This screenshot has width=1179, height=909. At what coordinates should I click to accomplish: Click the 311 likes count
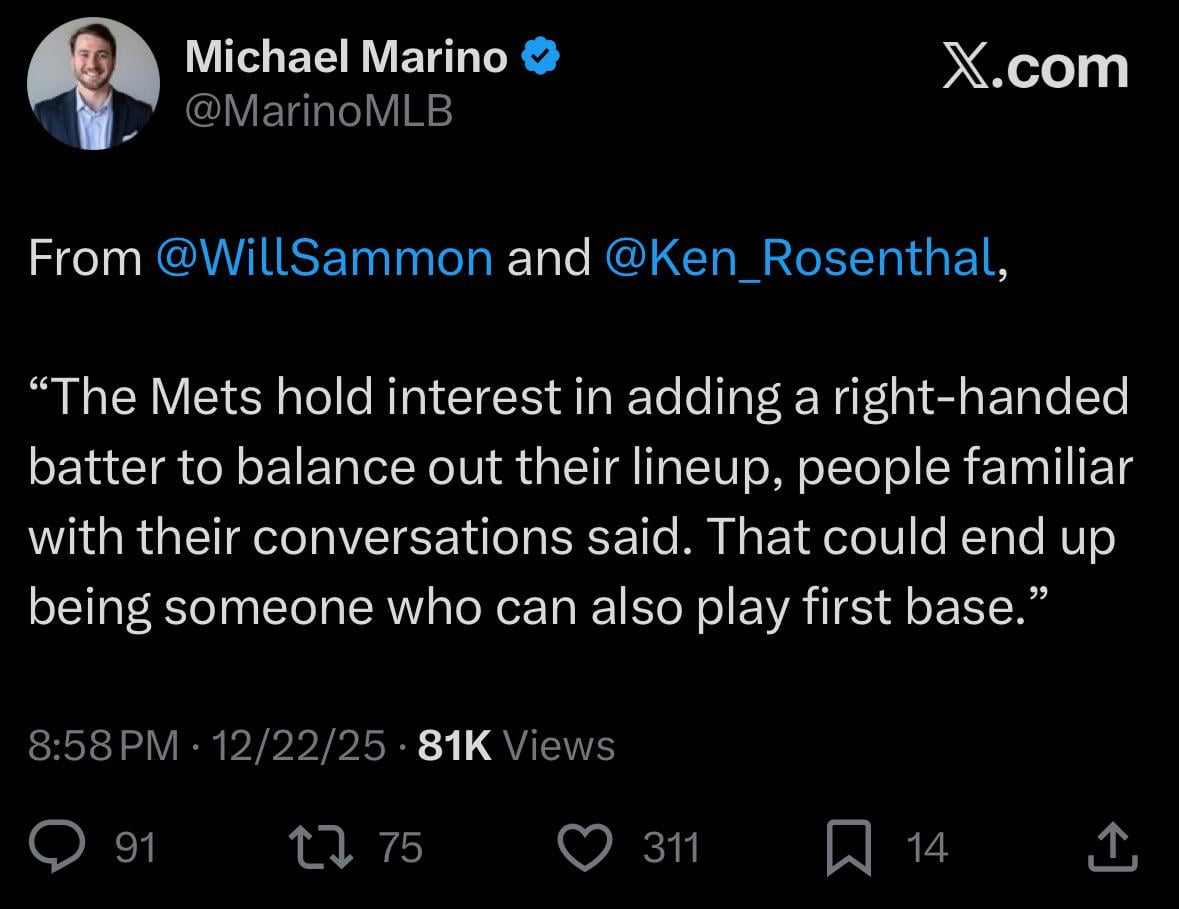tap(670, 847)
